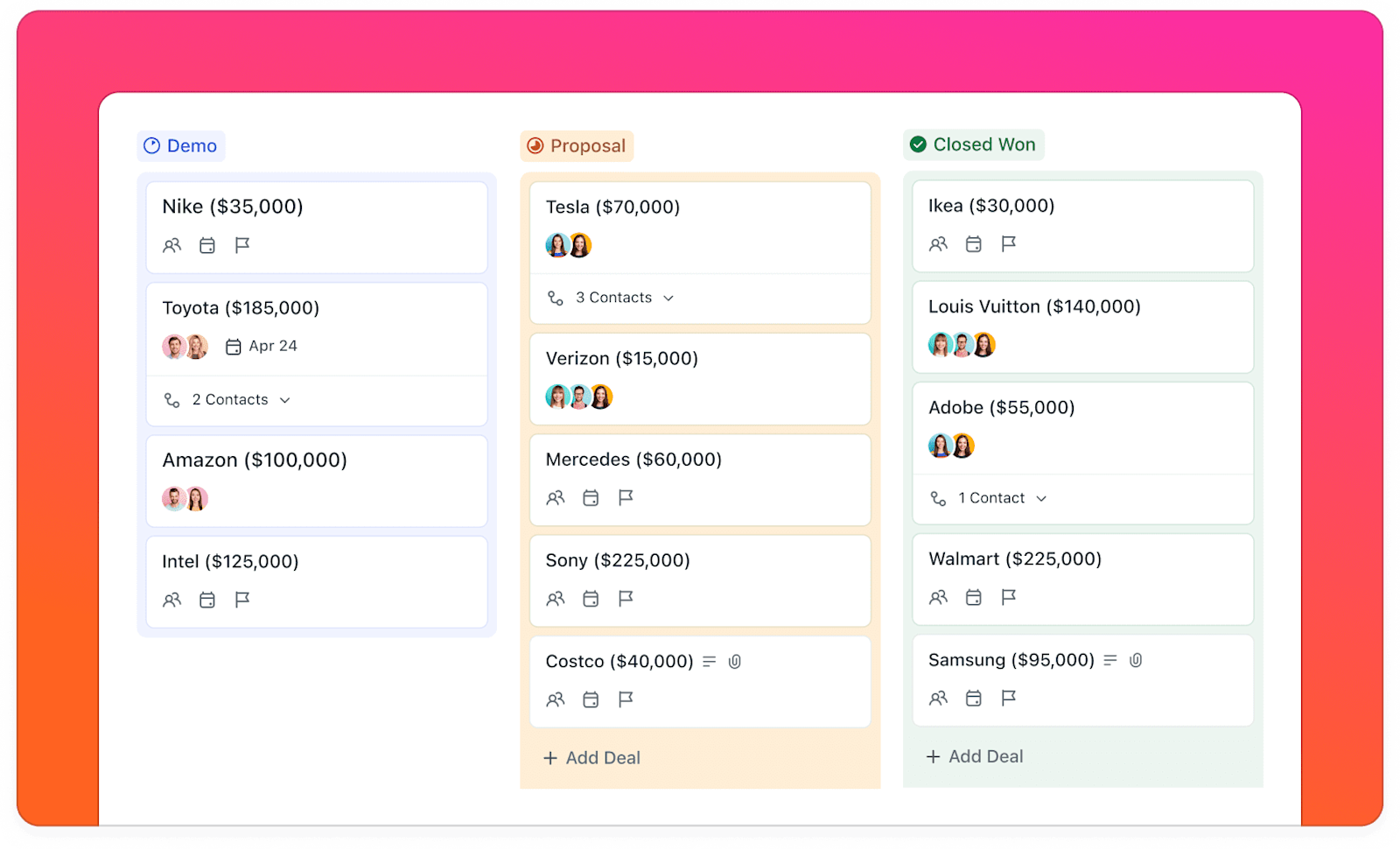Open the calendar icon on the Intel card

(x=207, y=601)
